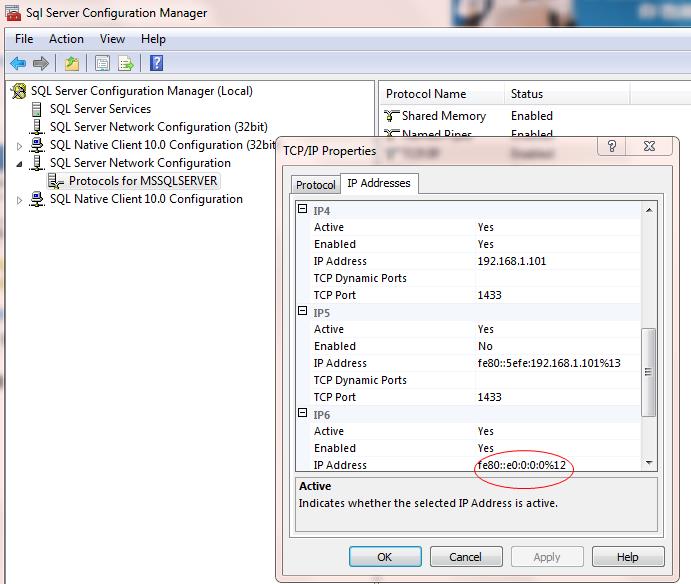This screenshot has width=691, height=584.
Task: Click the dialog's question mark help button
Action: 611,146
